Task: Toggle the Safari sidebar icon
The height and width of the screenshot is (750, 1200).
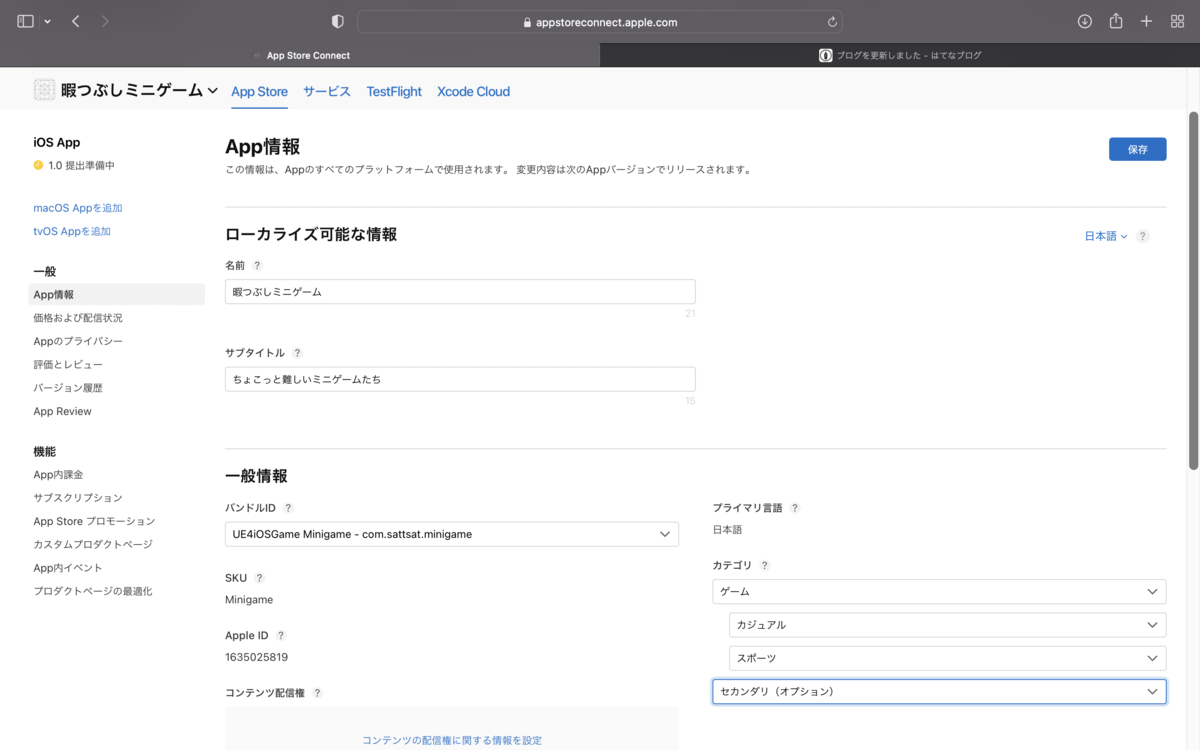Action: [x=26, y=21]
